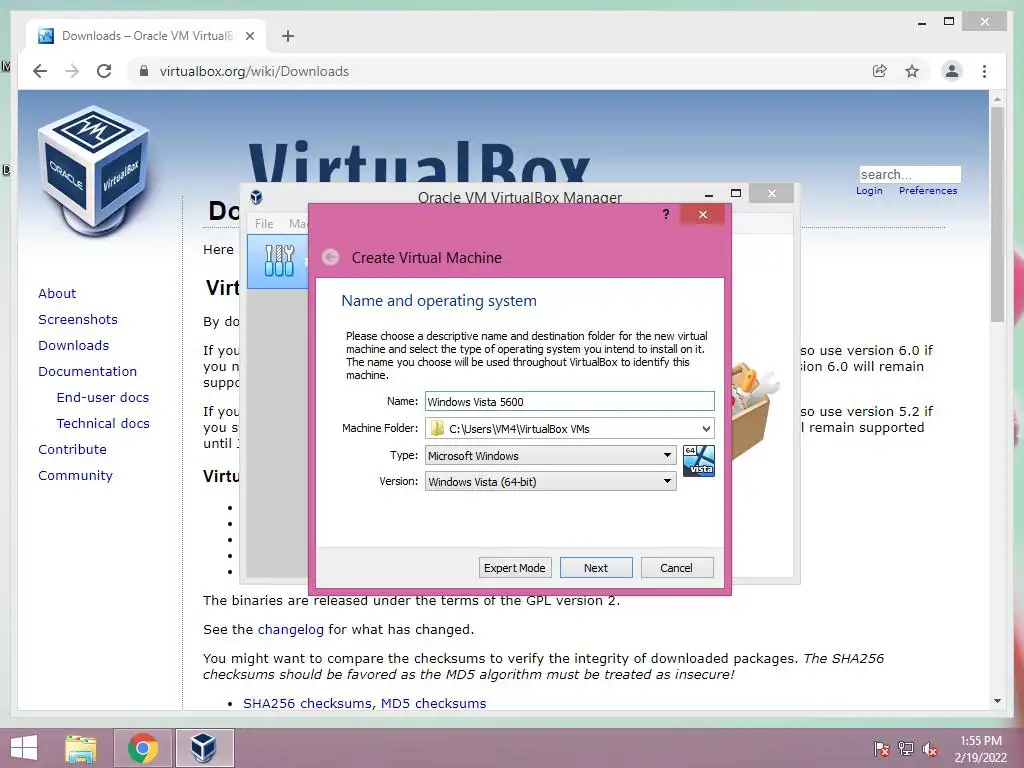Open the Preferences link

pyautogui.click(x=927, y=191)
